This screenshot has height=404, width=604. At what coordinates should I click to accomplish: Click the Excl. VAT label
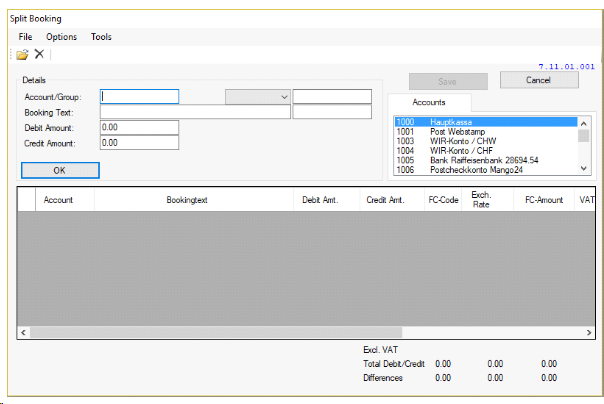click(380, 350)
